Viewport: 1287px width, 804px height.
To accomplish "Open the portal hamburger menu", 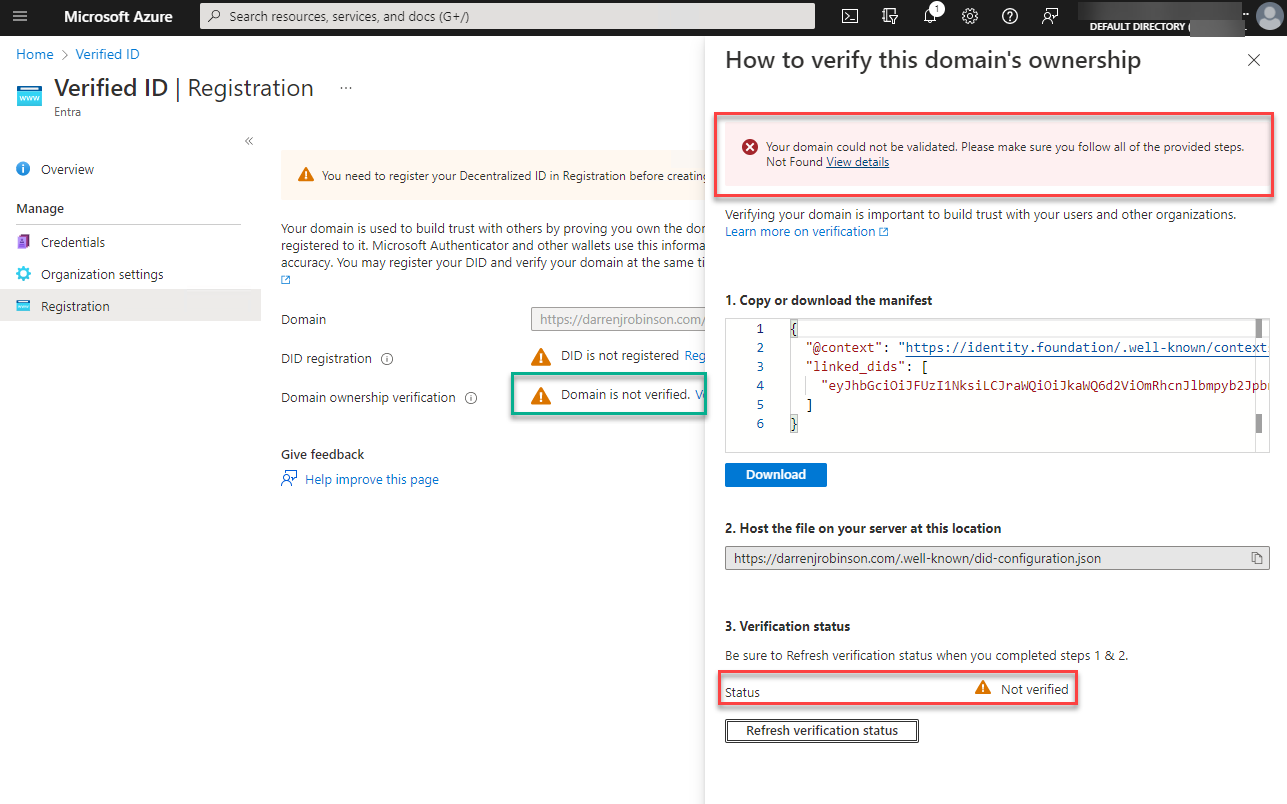I will coord(20,16).
